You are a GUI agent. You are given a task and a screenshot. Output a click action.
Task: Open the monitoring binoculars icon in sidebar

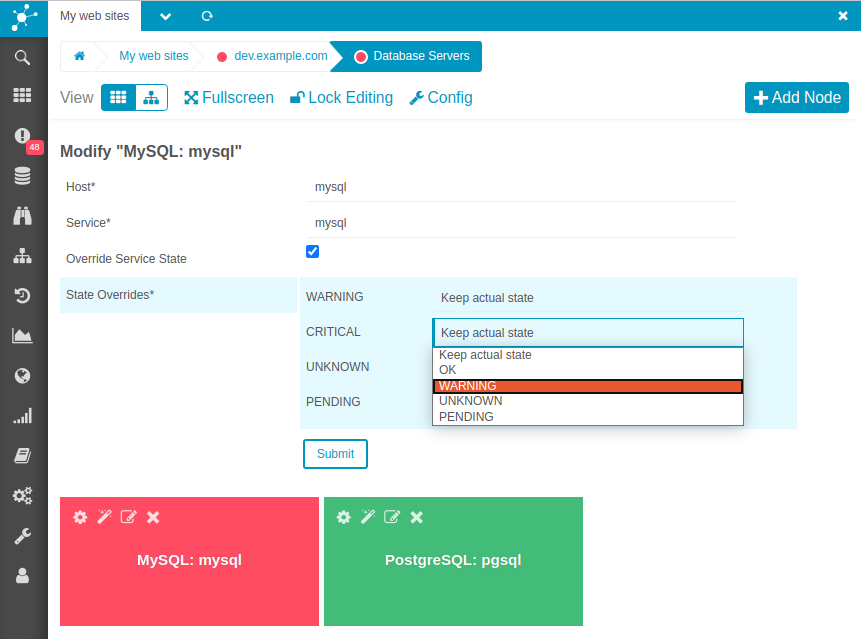point(22,216)
